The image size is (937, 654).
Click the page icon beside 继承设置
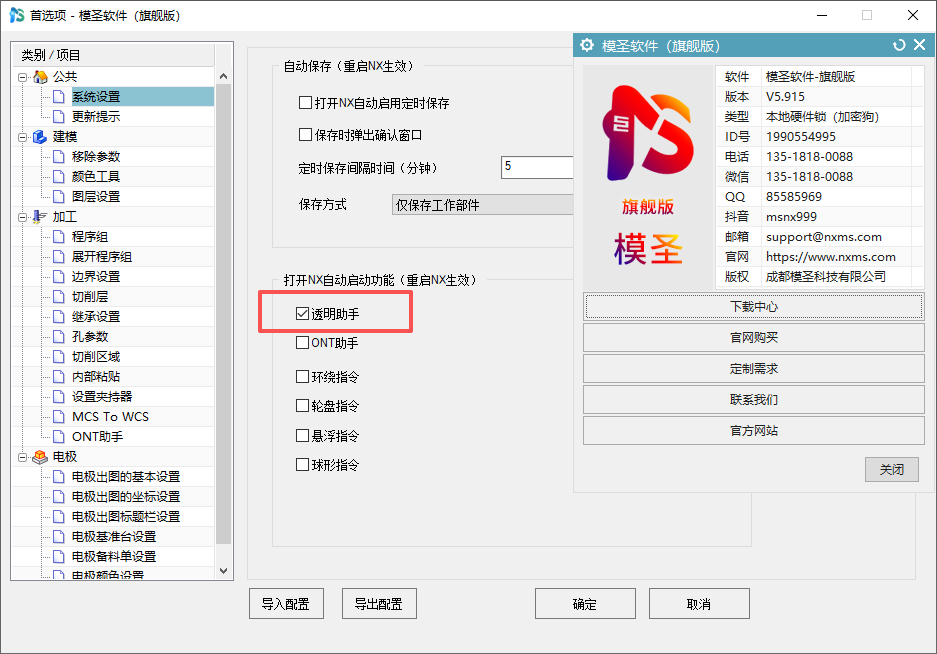click(59, 317)
